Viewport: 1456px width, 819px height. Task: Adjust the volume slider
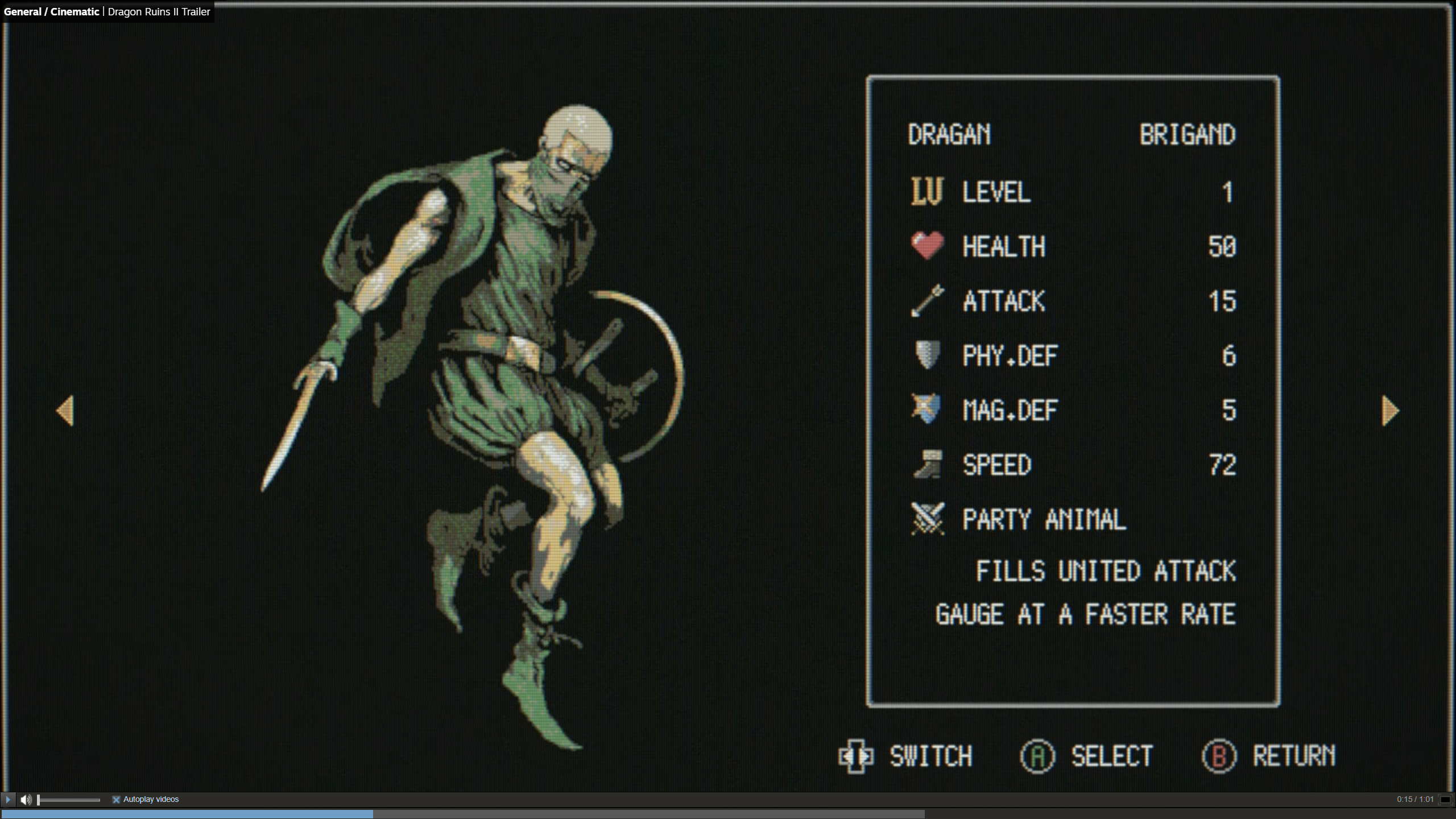click(x=69, y=800)
